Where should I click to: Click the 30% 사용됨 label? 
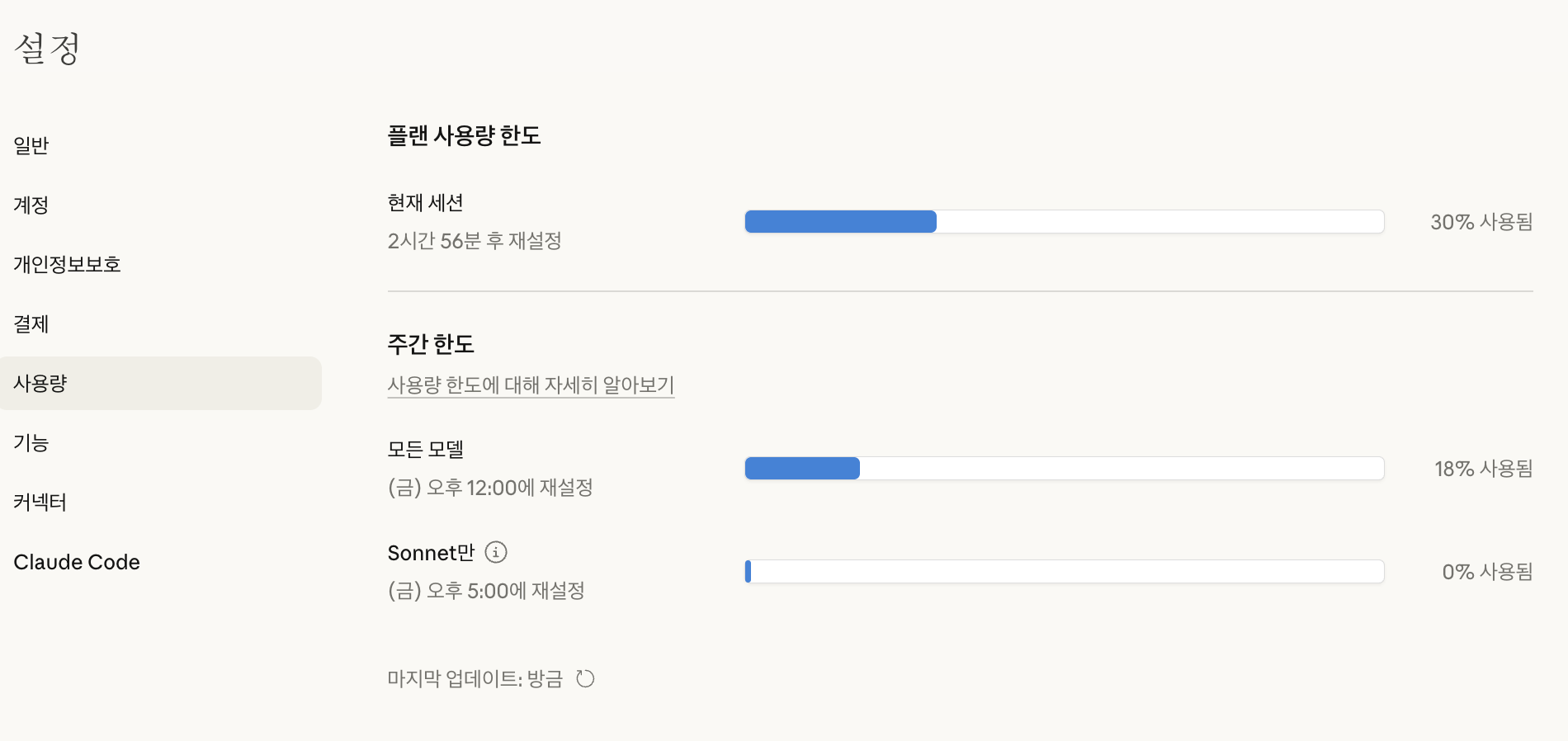1481,221
